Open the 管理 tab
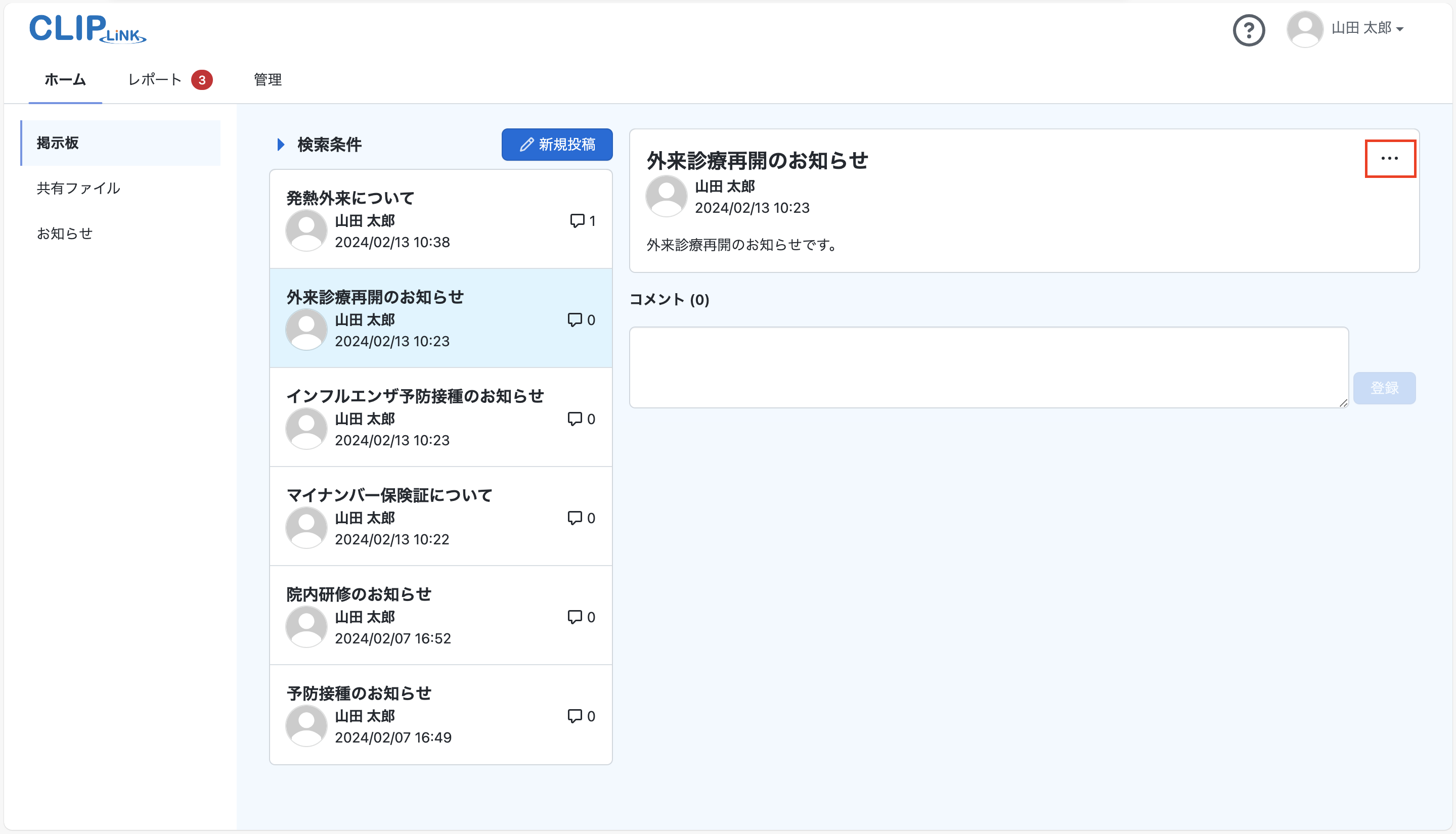Screen dimensions: 1456x834 click(268, 80)
